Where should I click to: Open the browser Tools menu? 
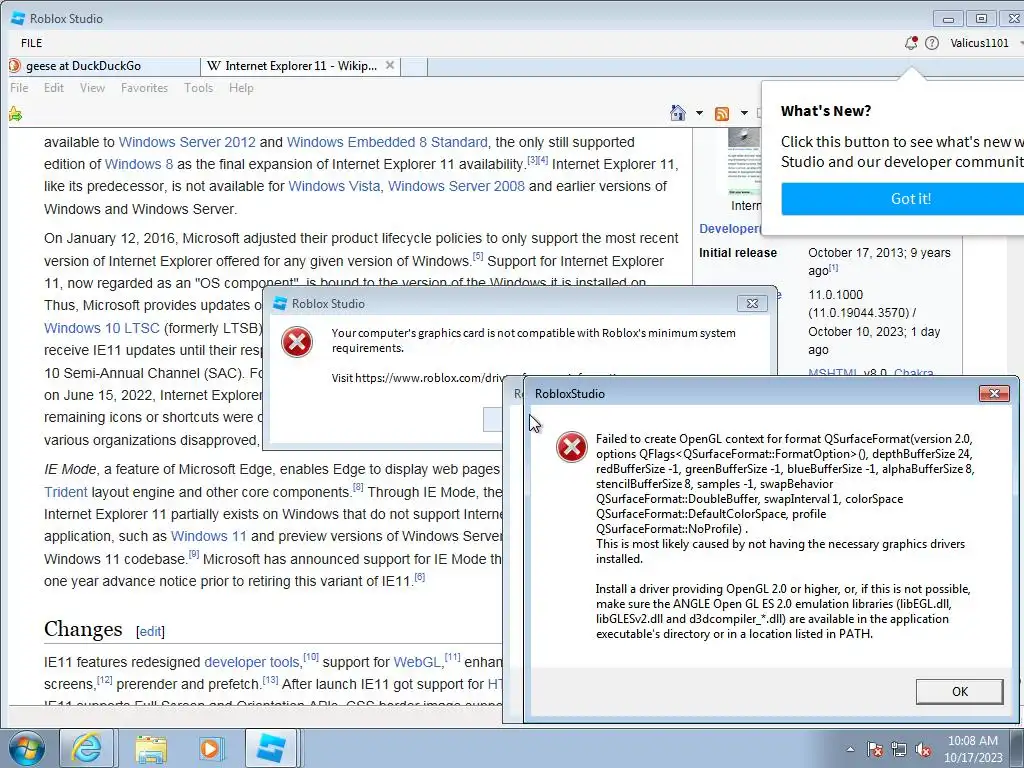(x=199, y=88)
